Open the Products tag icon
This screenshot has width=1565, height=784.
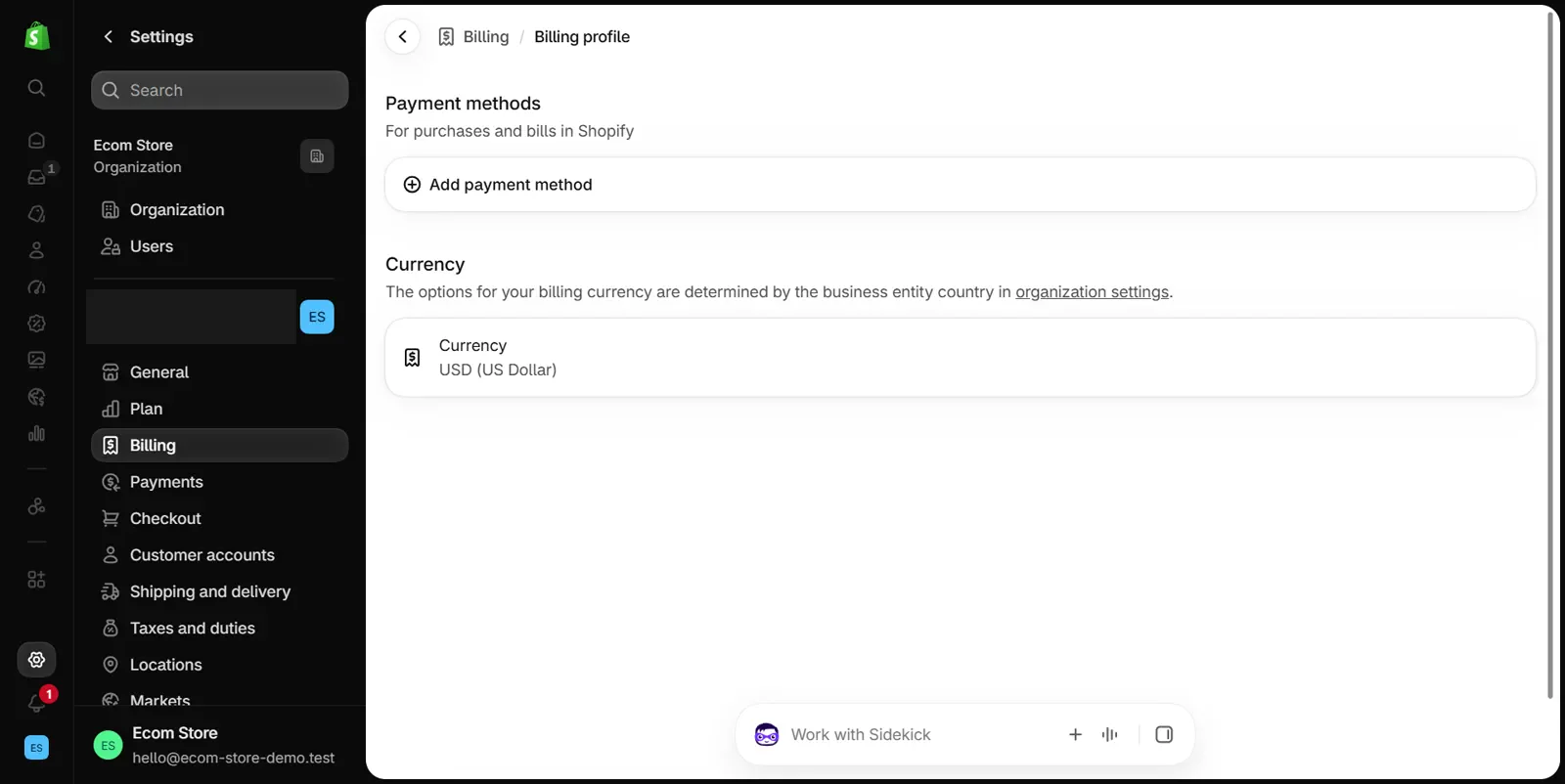pos(36,214)
